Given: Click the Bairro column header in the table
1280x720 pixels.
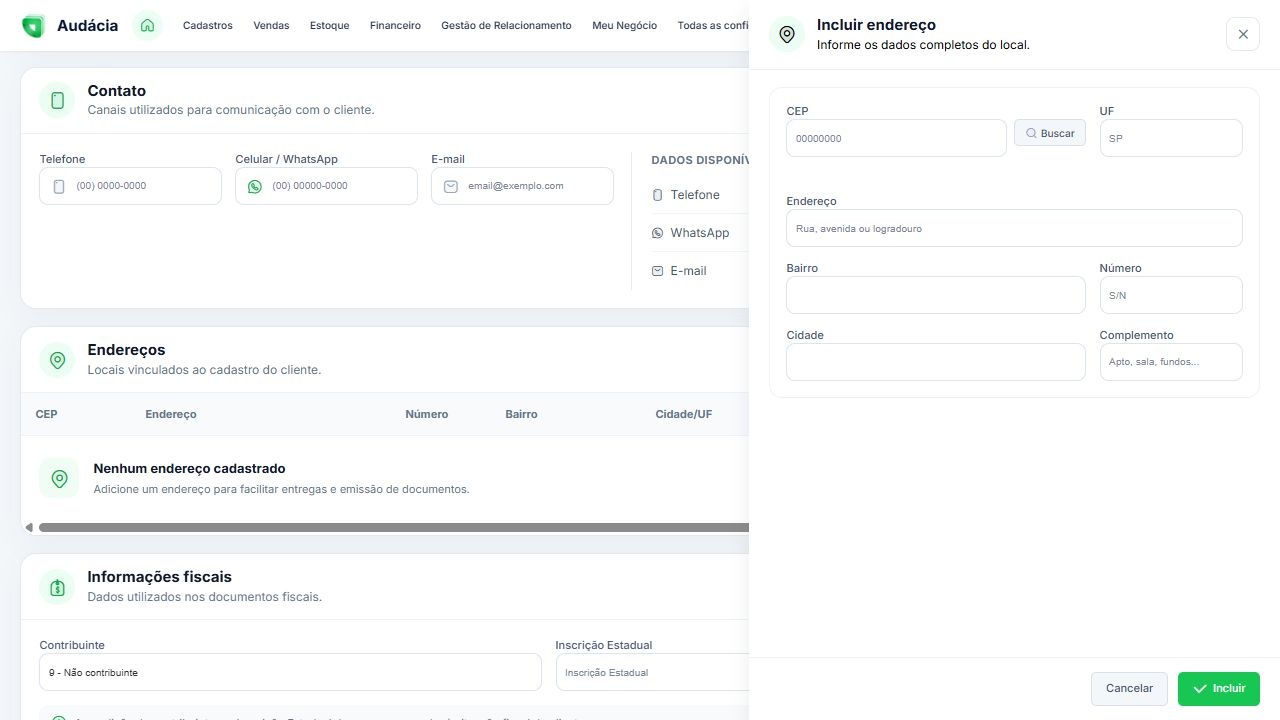Looking at the screenshot, I should coord(521,414).
